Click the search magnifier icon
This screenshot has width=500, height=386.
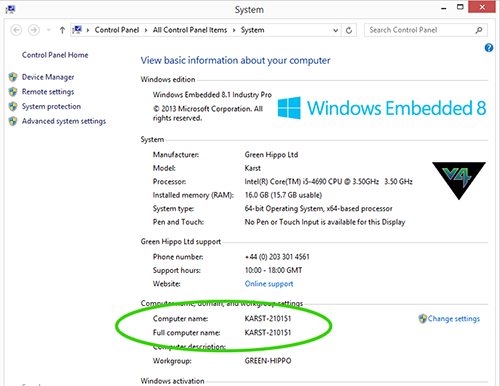click(479, 30)
